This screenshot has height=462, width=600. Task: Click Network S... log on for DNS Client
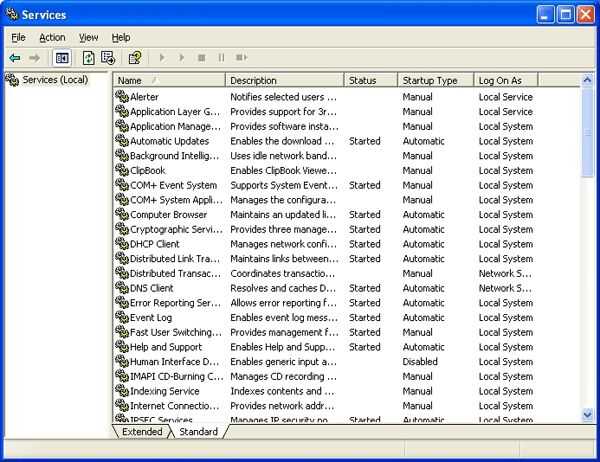505,288
